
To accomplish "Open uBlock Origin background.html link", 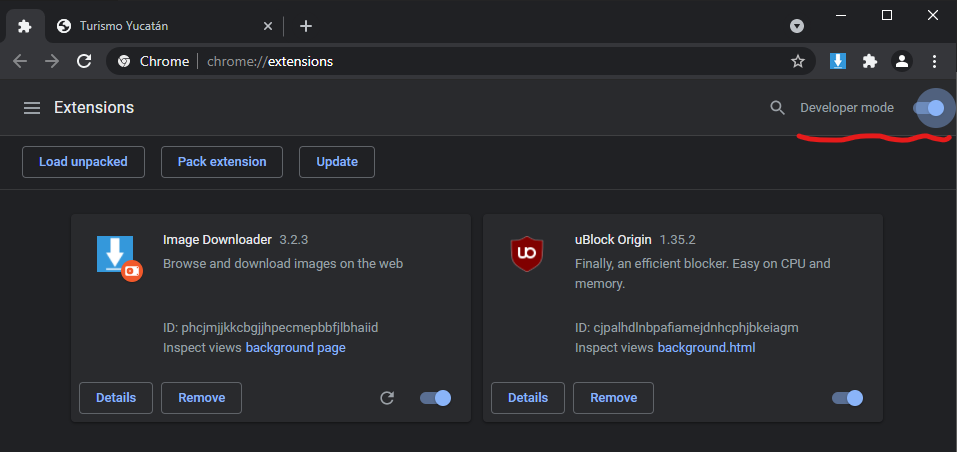I will (x=706, y=348).
